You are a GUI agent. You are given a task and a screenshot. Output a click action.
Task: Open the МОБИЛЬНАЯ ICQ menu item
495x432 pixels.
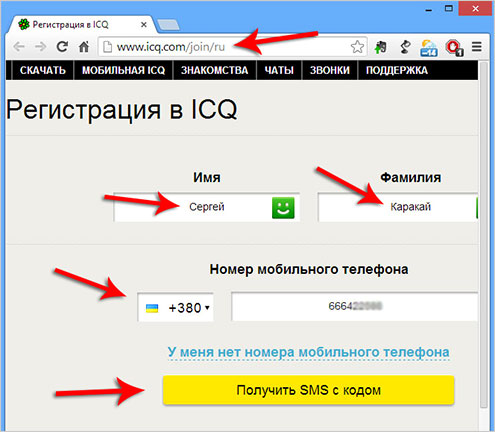click(x=124, y=70)
